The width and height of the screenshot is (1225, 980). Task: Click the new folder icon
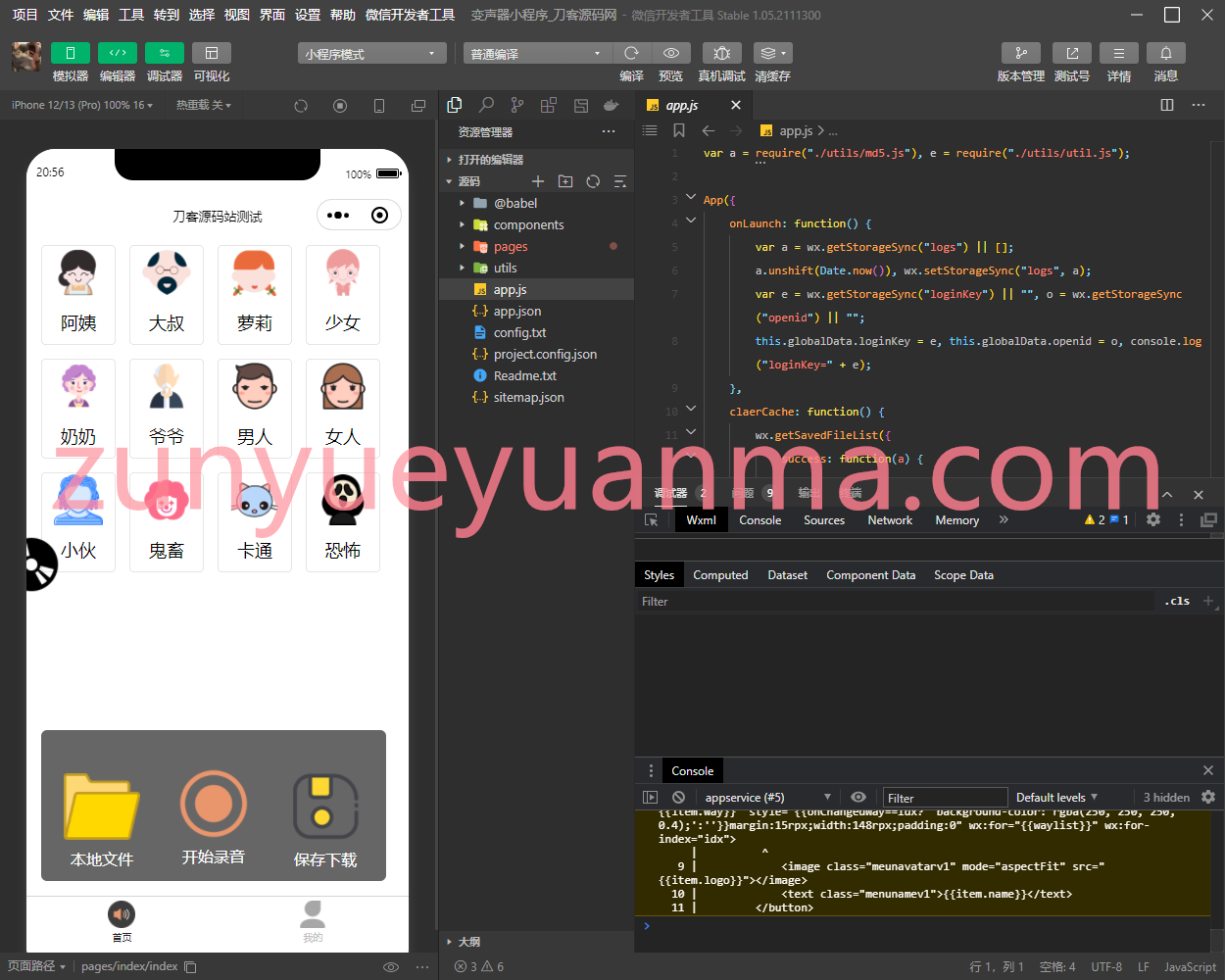[x=565, y=181]
